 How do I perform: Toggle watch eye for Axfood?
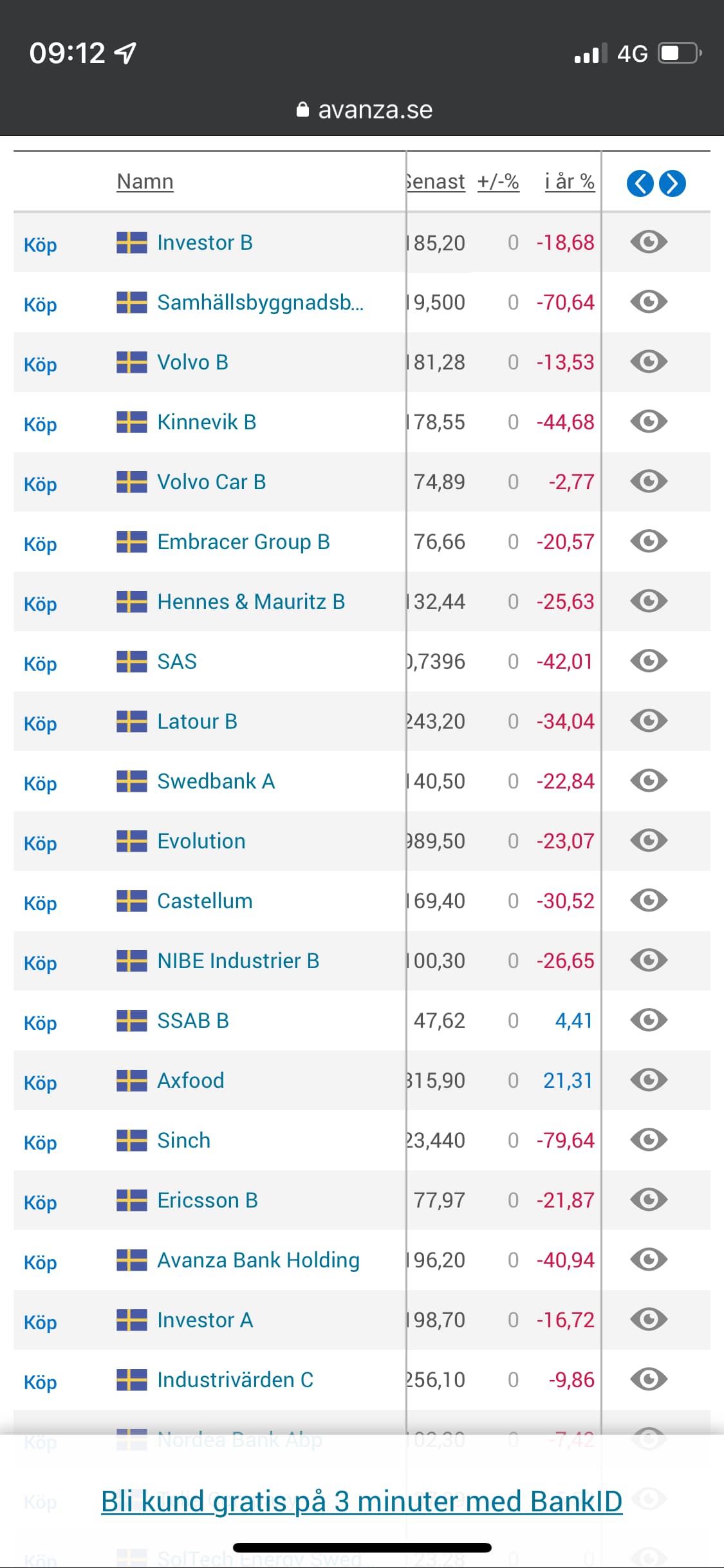tap(649, 1080)
